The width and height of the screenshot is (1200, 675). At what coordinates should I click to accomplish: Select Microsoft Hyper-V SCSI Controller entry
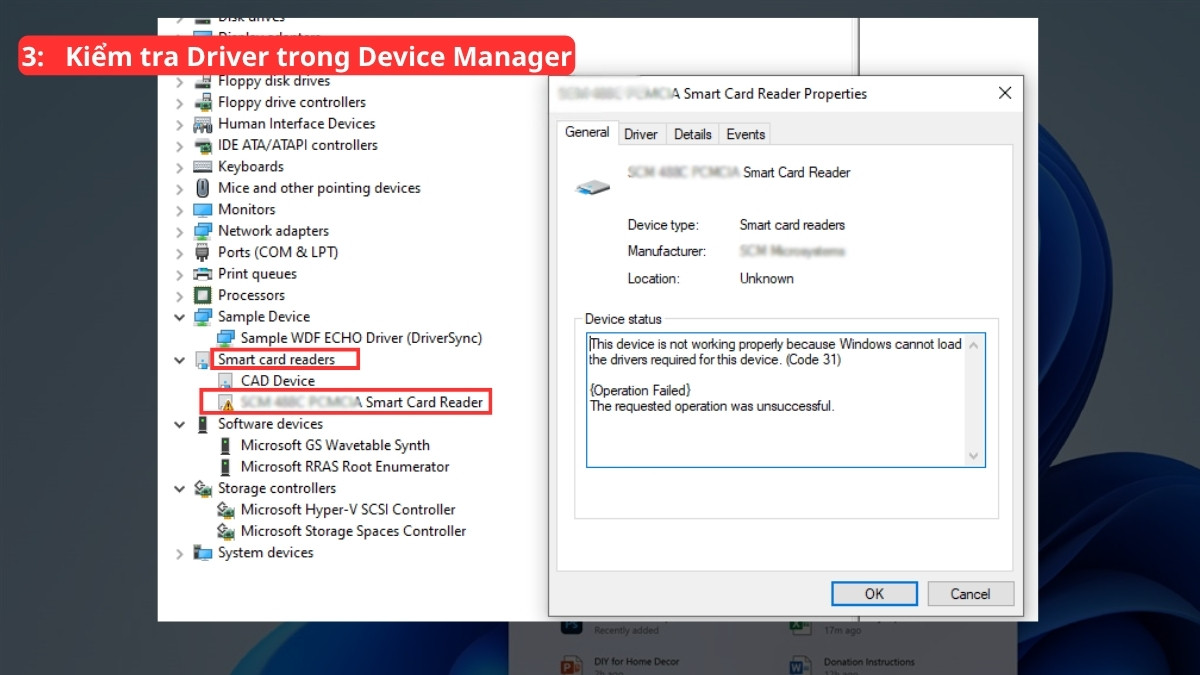point(348,510)
